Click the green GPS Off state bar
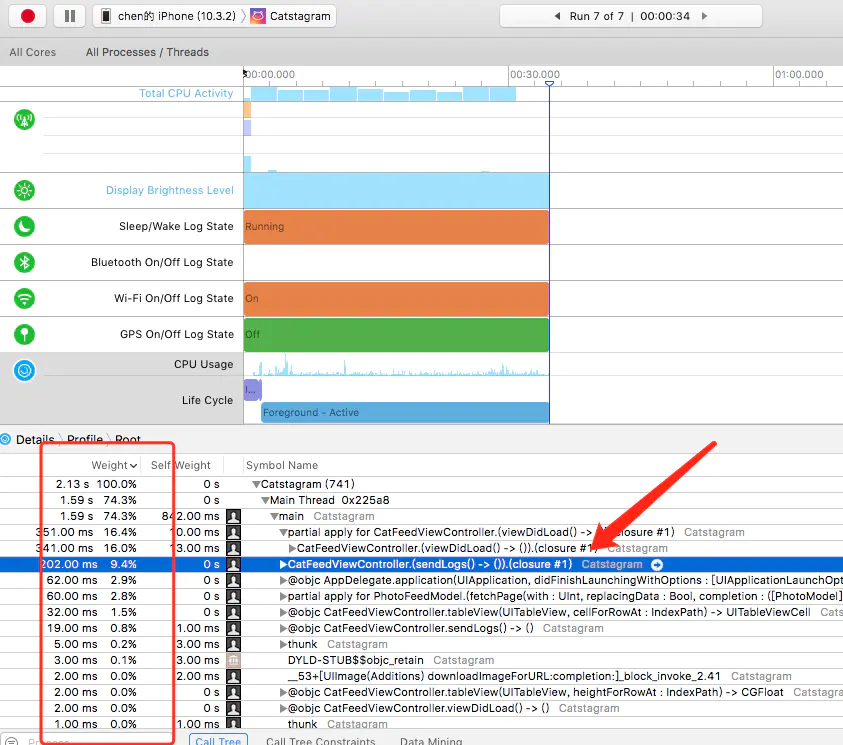This screenshot has height=745, width=843. point(396,335)
